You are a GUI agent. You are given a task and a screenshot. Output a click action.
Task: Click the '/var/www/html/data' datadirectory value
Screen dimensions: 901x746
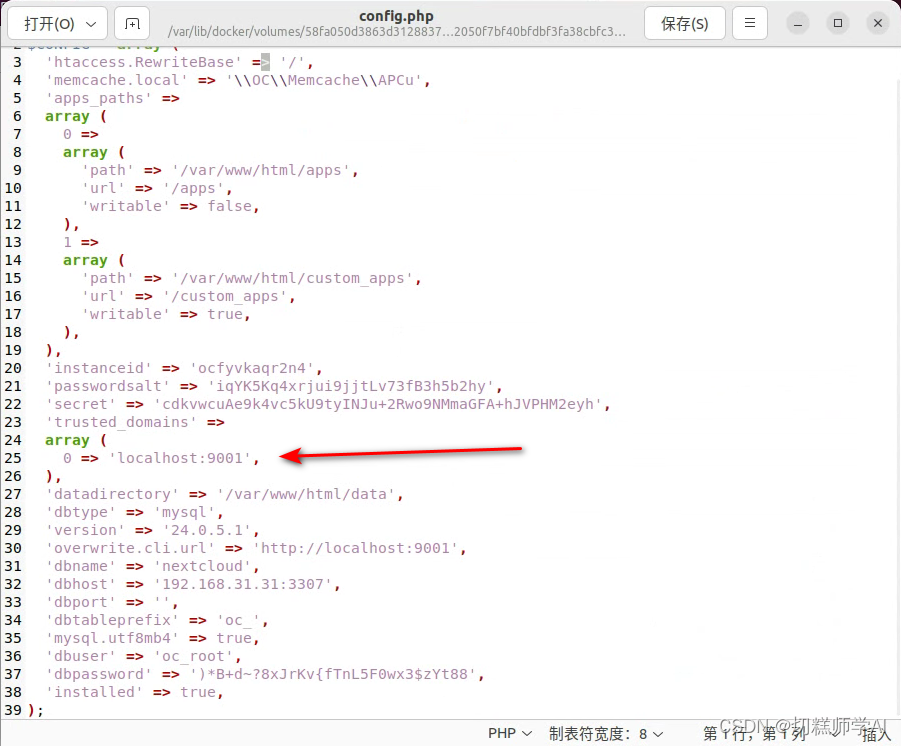(306, 494)
